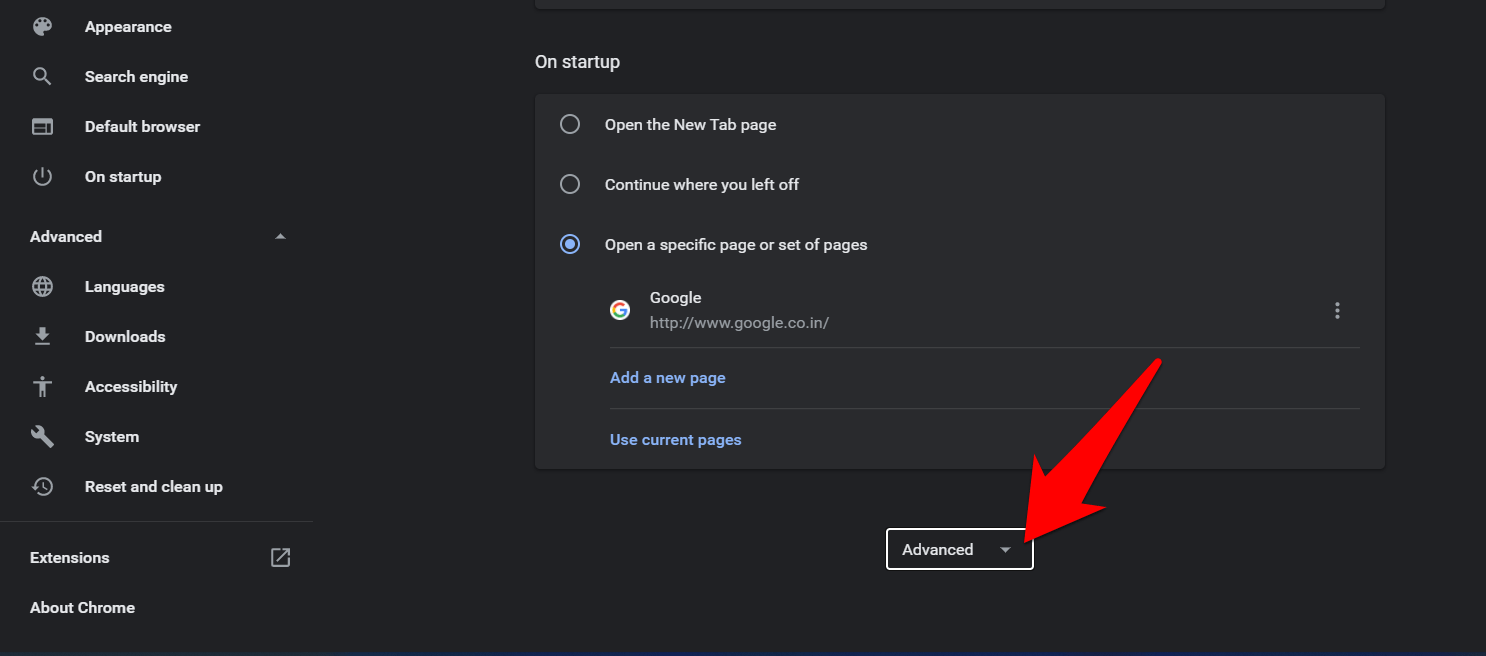Image resolution: width=1486 pixels, height=656 pixels.
Task: Click the Accessibility person icon
Action: tap(42, 387)
